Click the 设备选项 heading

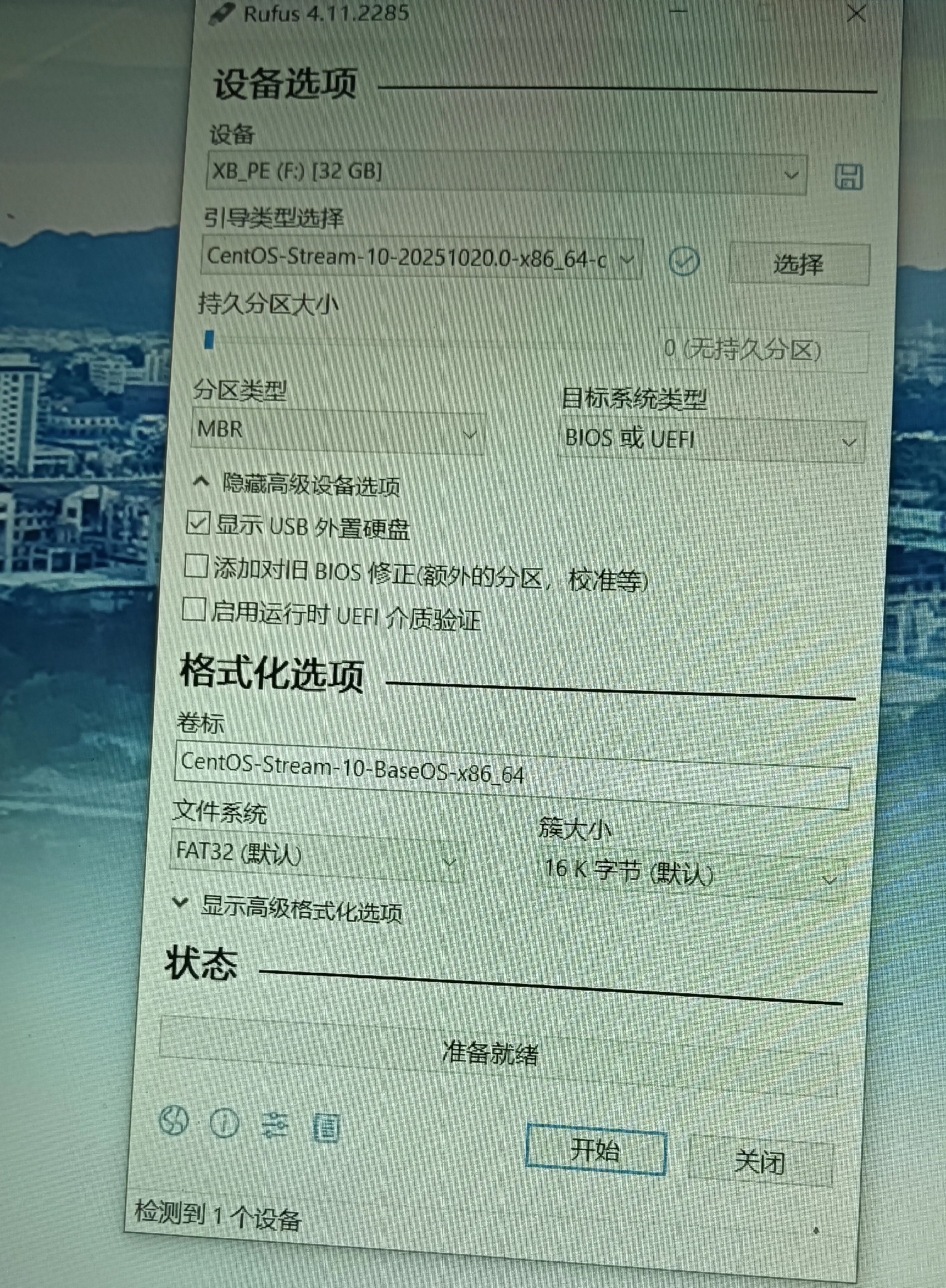tap(285, 84)
